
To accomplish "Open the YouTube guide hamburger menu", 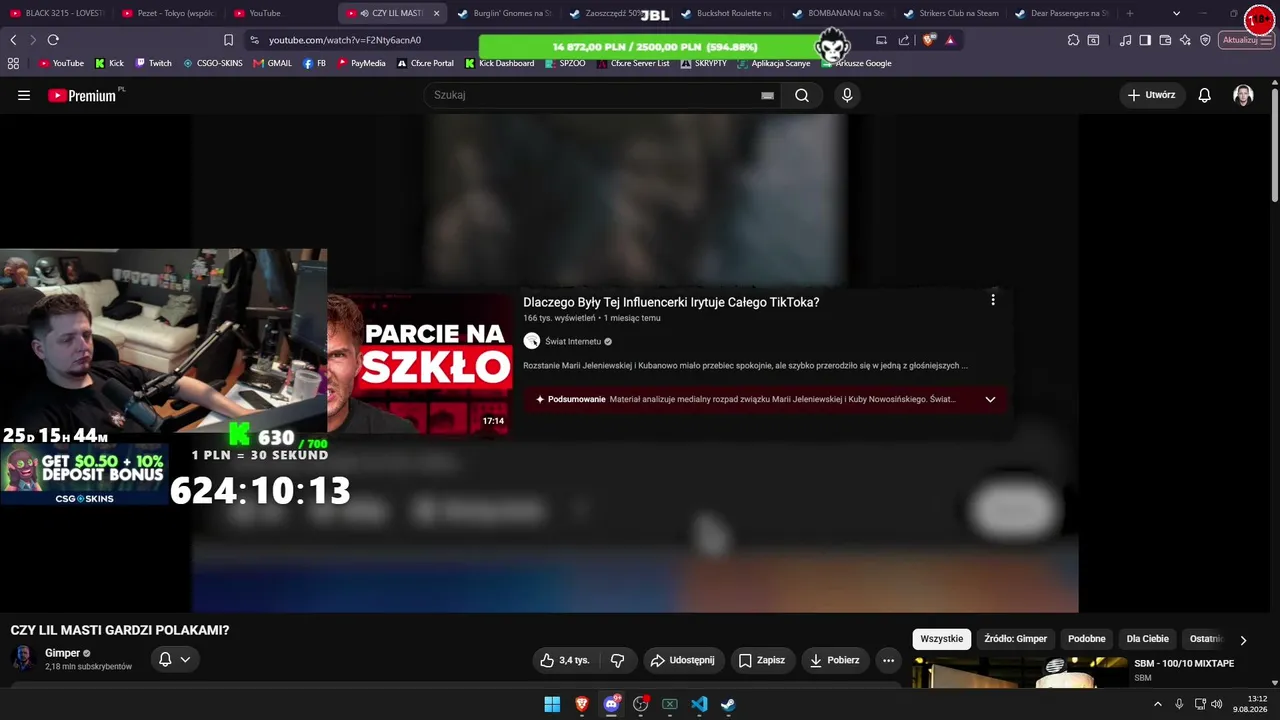I will coord(24,95).
